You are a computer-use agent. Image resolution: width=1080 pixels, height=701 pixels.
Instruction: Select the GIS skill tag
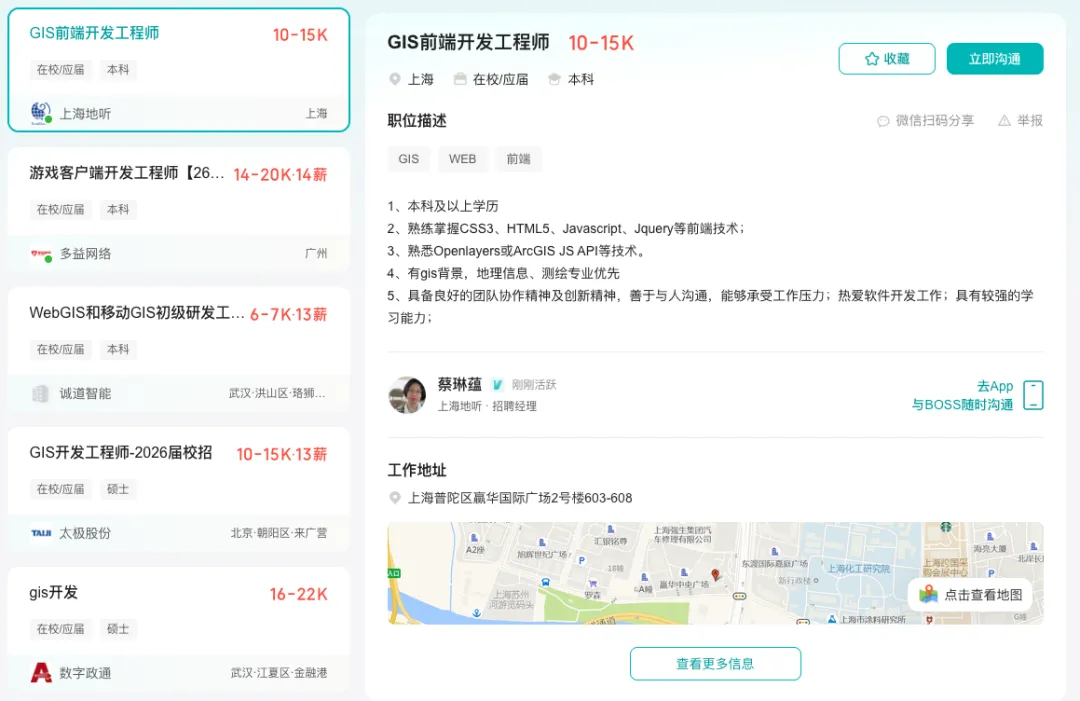tap(408, 159)
